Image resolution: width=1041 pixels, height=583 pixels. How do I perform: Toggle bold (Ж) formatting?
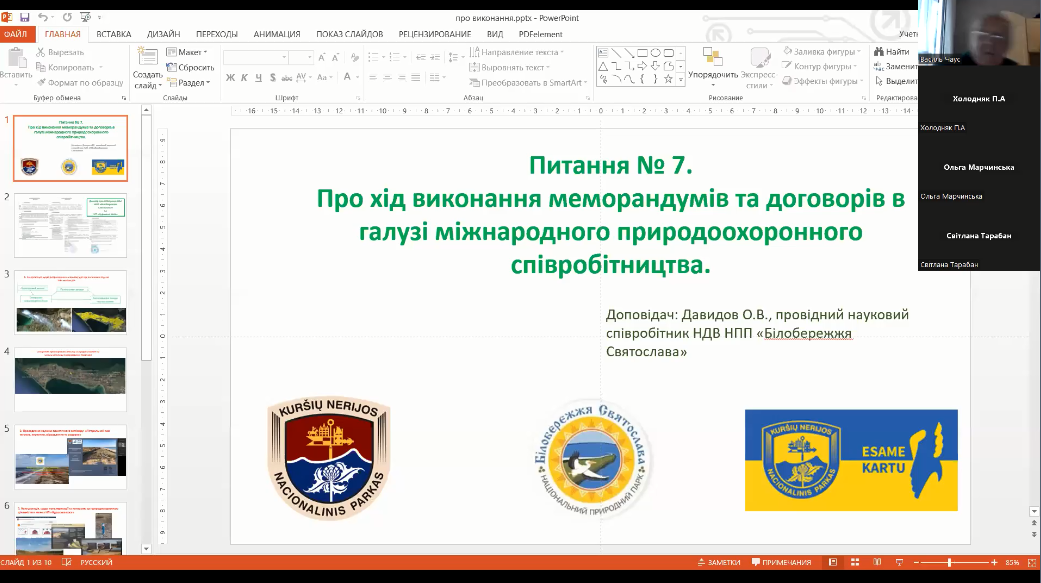(230, 78)
